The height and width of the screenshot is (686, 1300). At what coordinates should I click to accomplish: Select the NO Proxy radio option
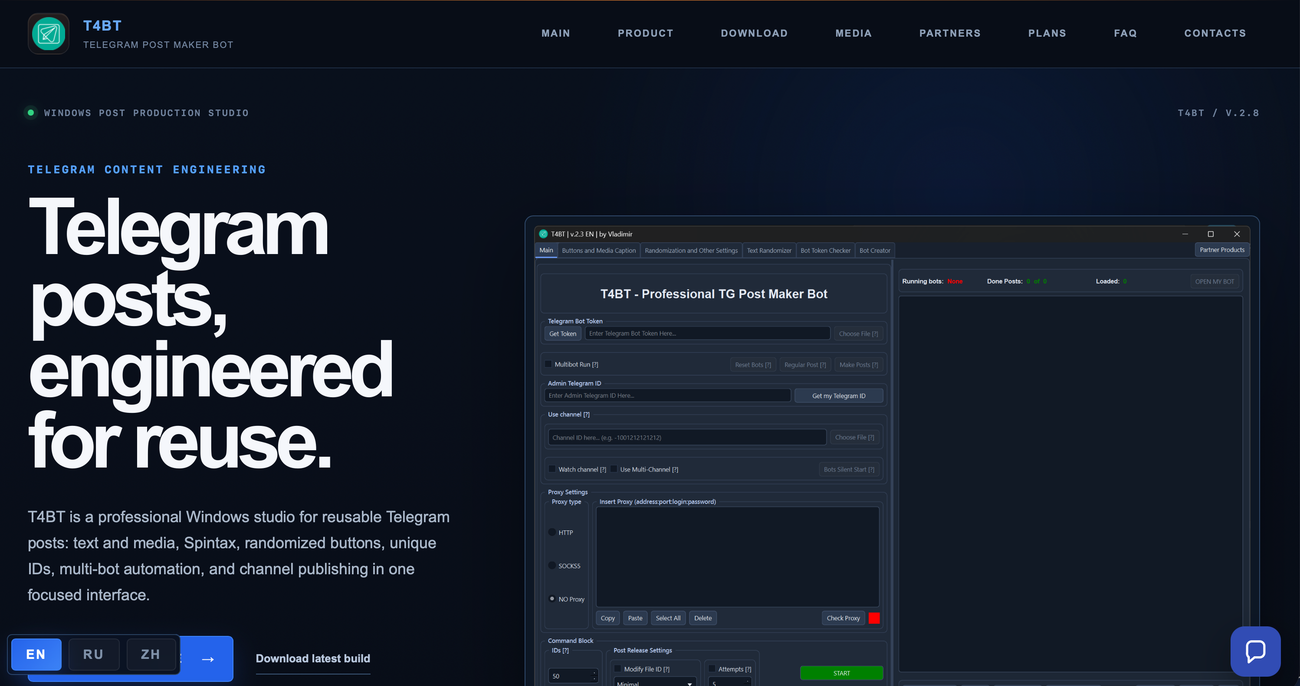(552, 599)
